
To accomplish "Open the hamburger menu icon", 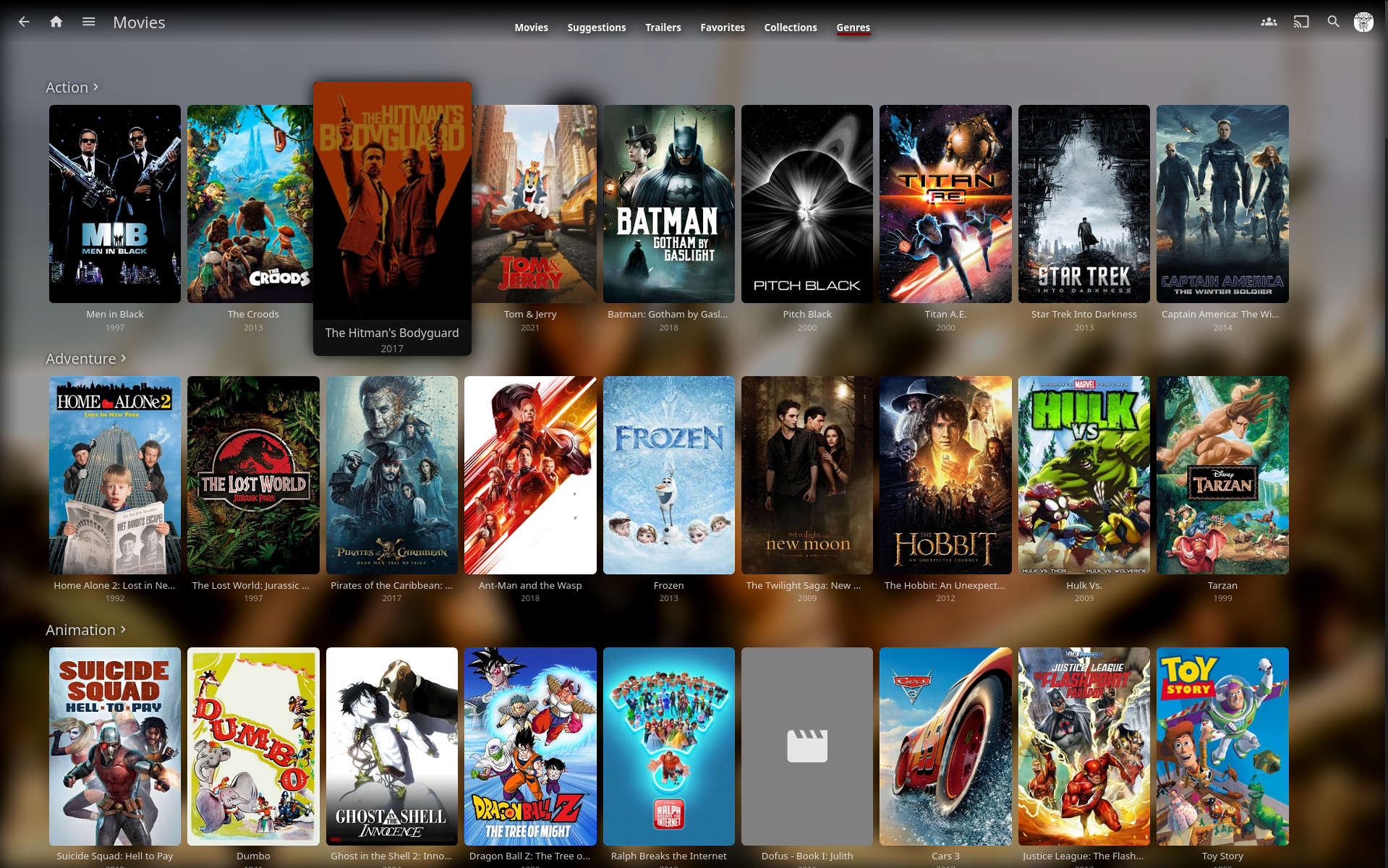I will click(88, 22).
